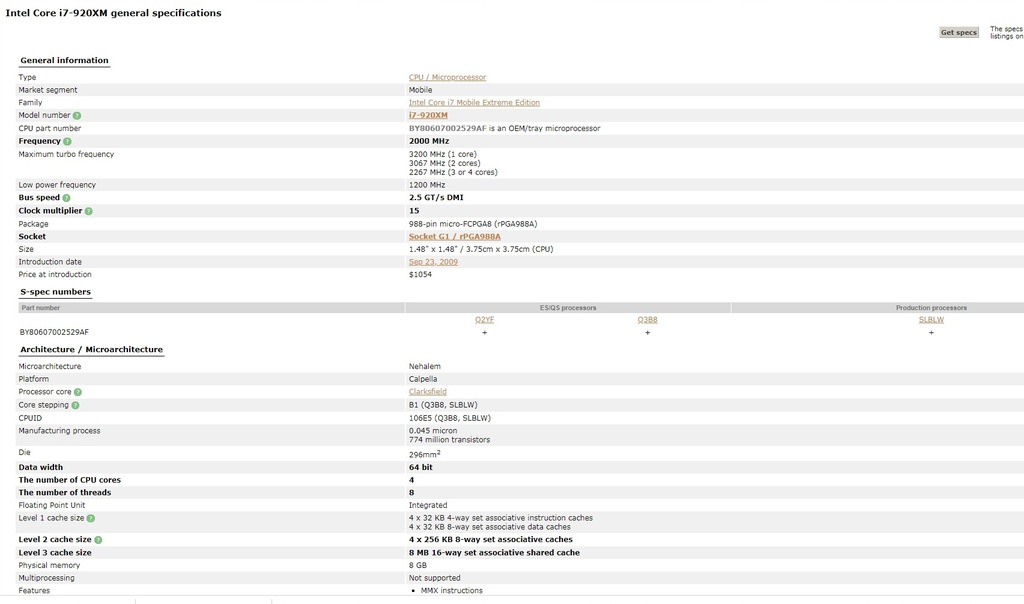Click the 'Nehalem' microarchitecture value
Screen dimensions: 1024x604
[424, 366]
